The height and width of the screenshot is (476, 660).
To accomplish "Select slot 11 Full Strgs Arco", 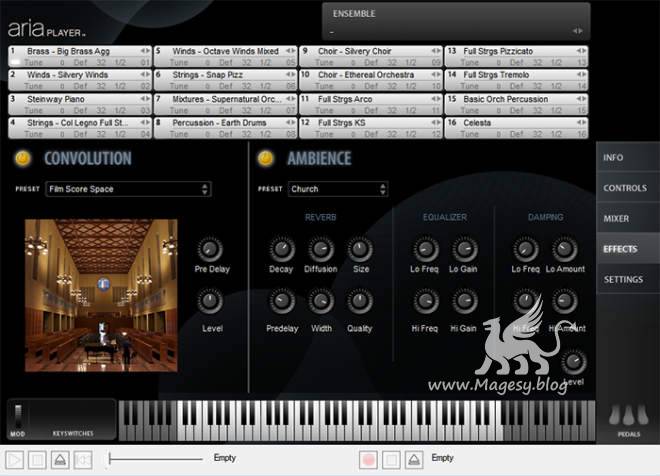I will 370,104.
